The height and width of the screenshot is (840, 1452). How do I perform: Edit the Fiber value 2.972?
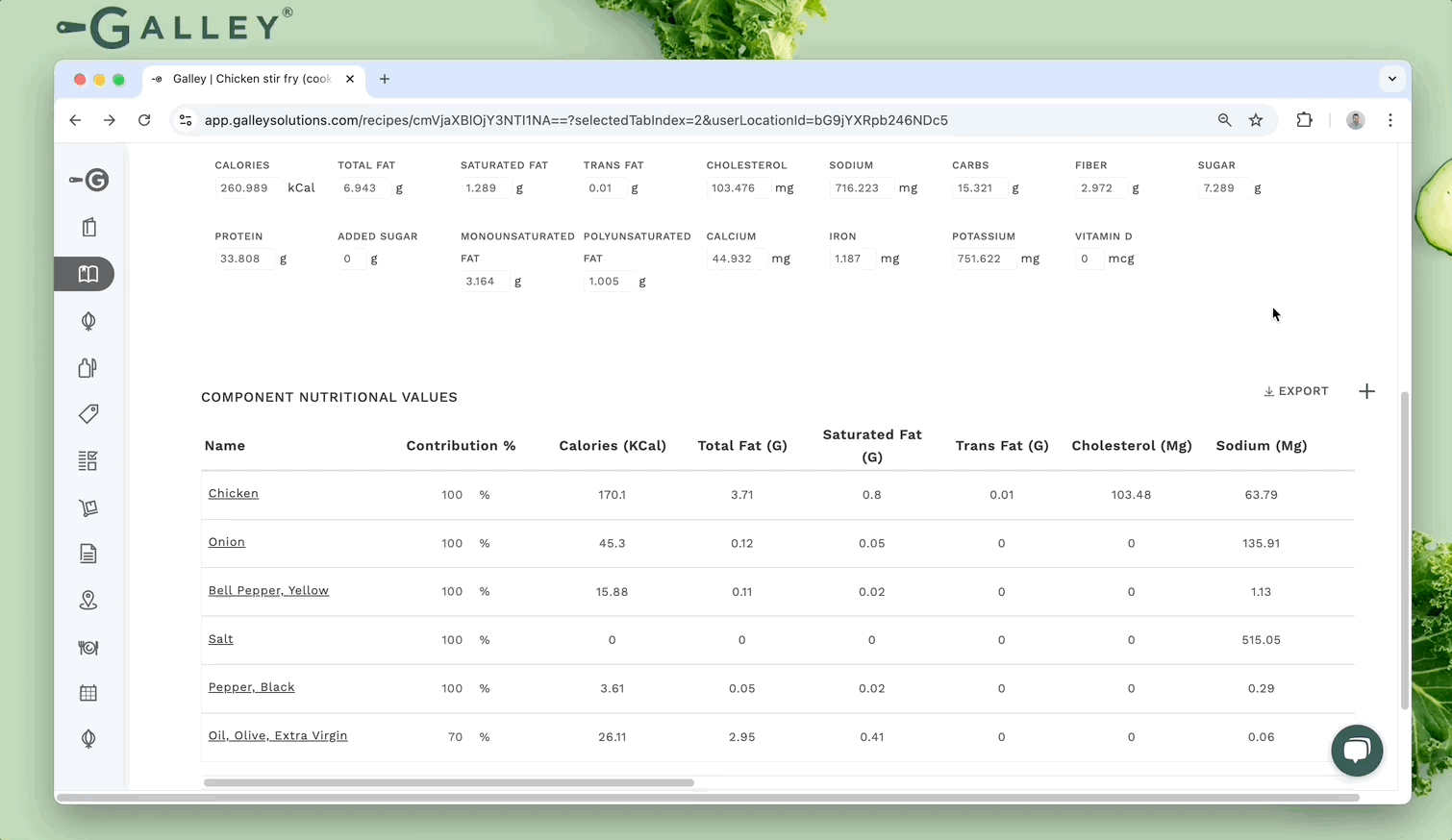[1101, 188]
